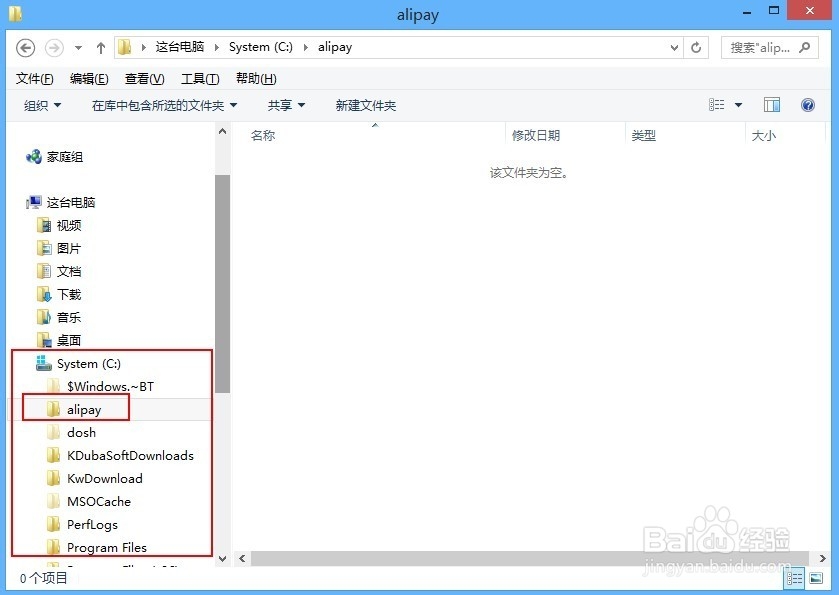Open the 共享 dropdown
Image resolution: width=839 pixels, height=595 pixels.
click(286, 105)
